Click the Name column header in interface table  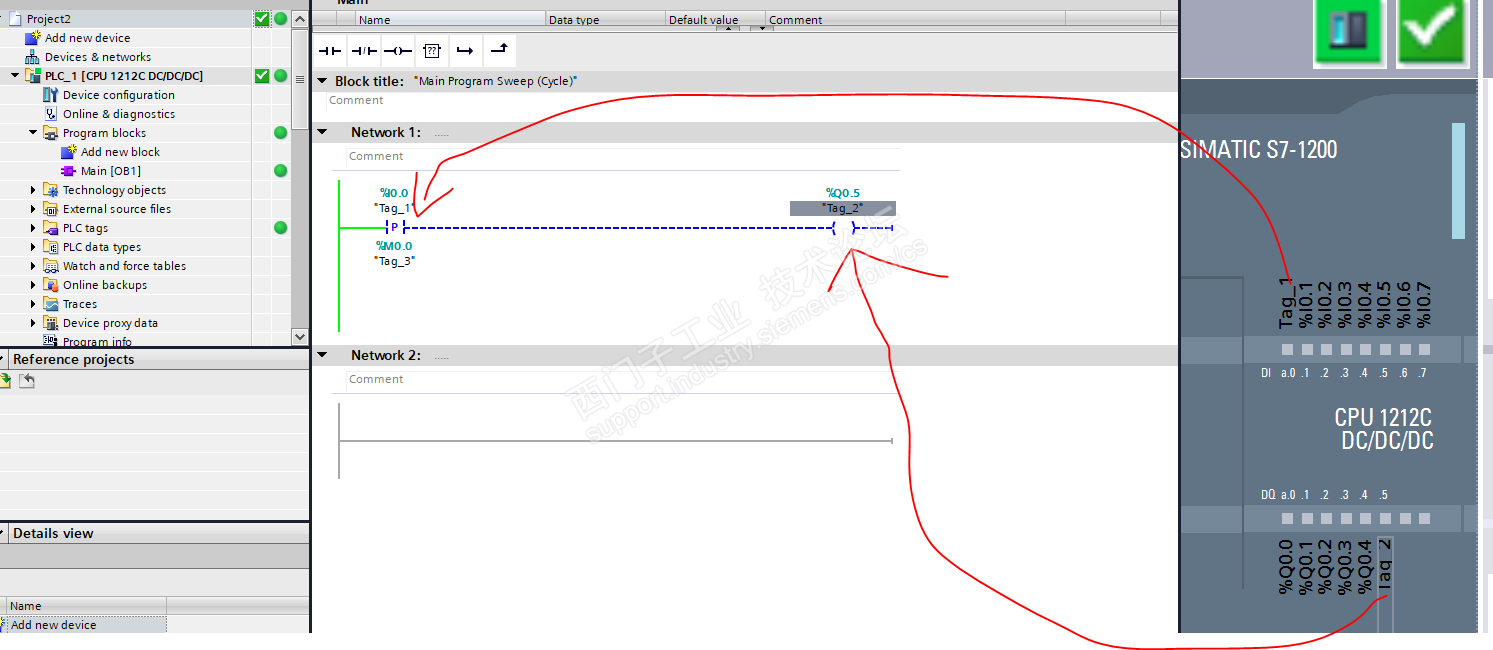pyautogui.click(x=450, y=19)
